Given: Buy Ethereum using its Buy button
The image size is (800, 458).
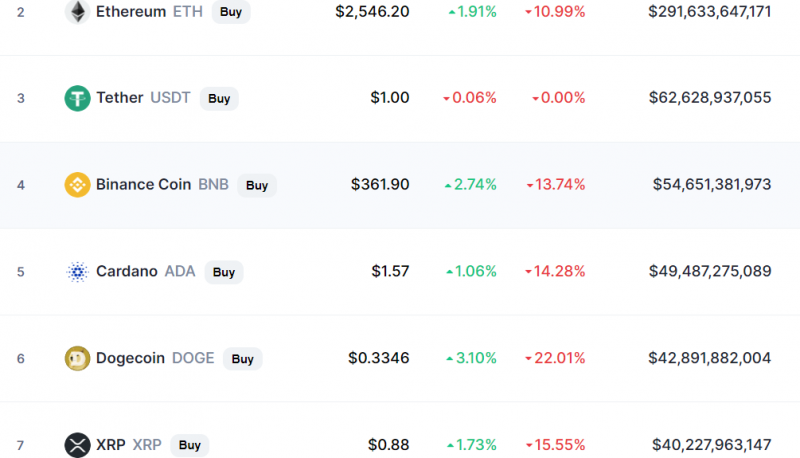Looking at the screenshot, I should (231, 12).
